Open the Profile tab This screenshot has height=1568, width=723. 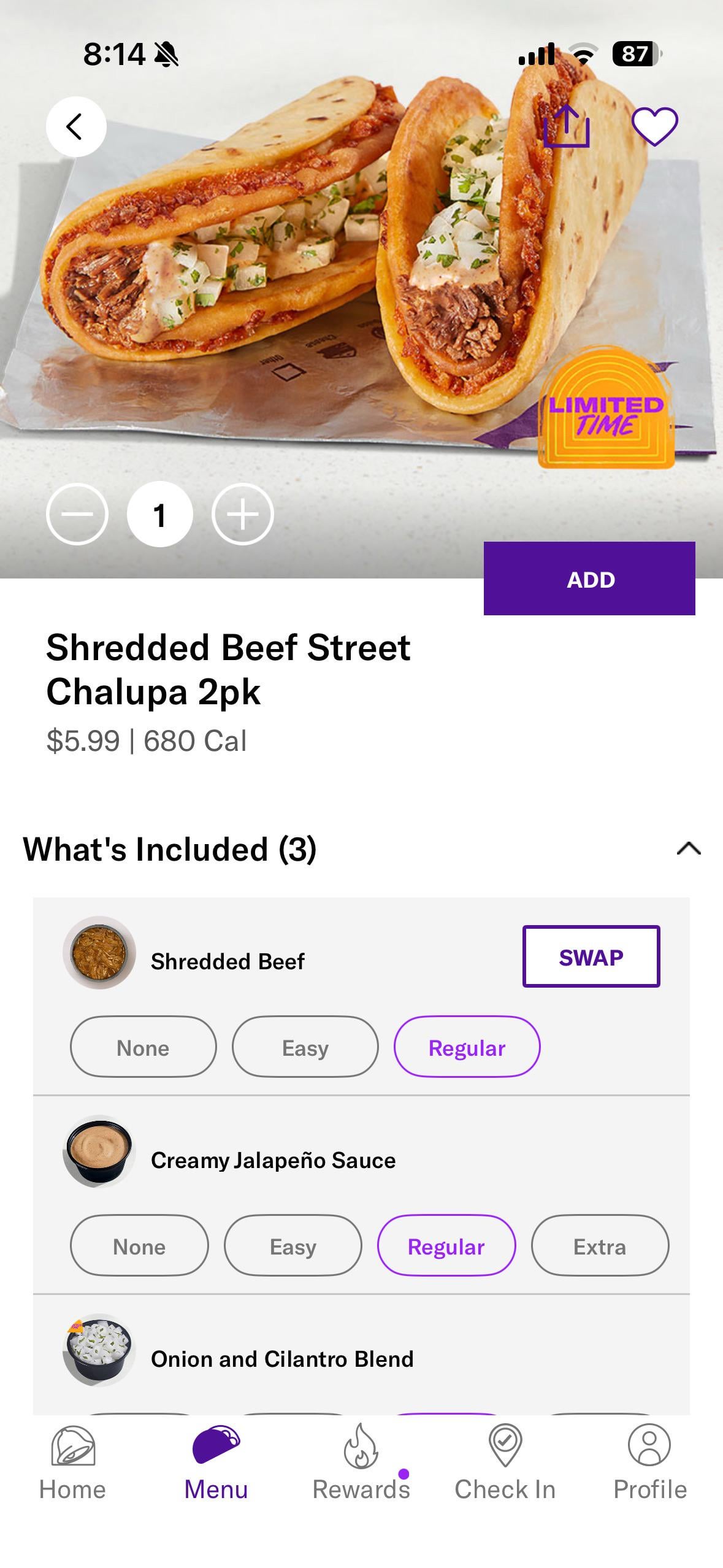tap(649, 1464)
